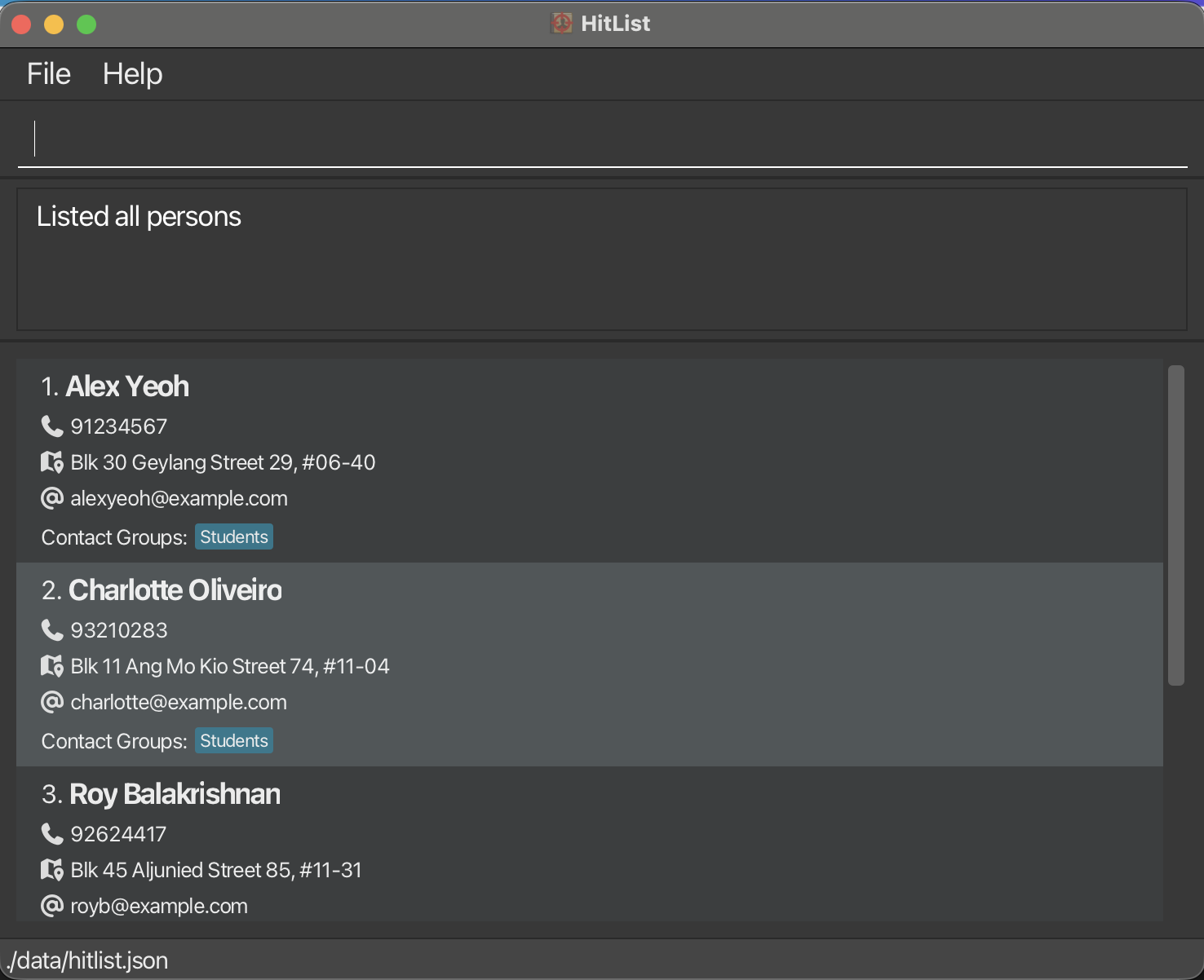Image resolution: width=1204 pixels, height=980 pixels.
Task: Click the @ icon beside royb@example.com
Action: click(x=52, y=906)
